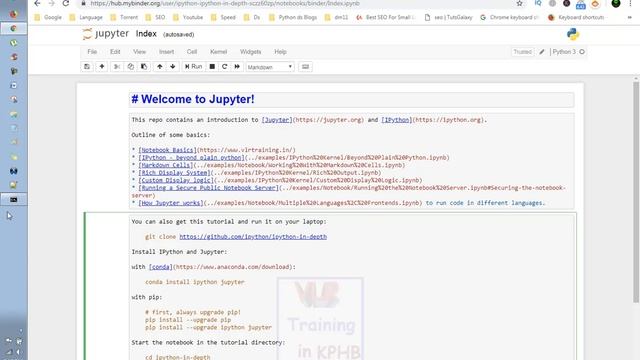
Task: Open the Python ds Blogs bookmark folder
Action: coord(293,18)
